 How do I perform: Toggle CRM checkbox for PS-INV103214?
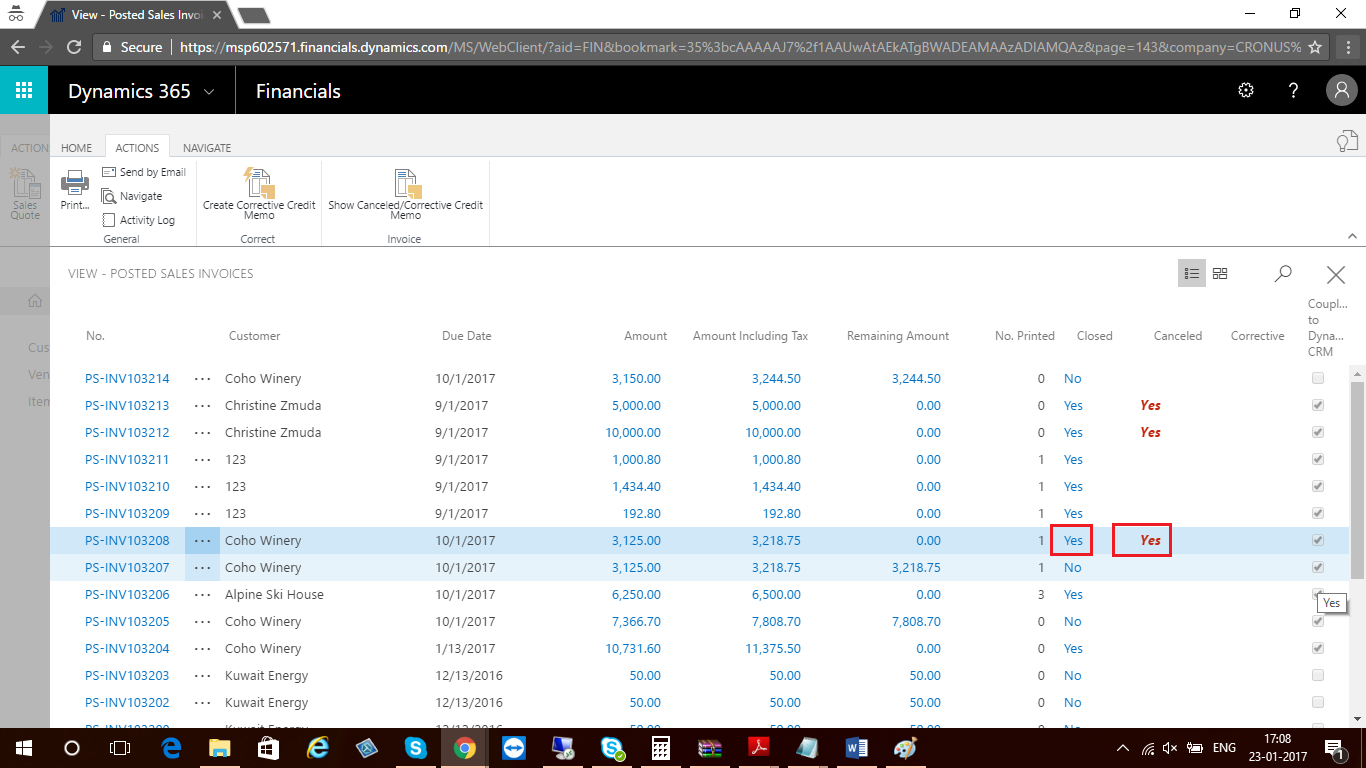click(1318, 378)
